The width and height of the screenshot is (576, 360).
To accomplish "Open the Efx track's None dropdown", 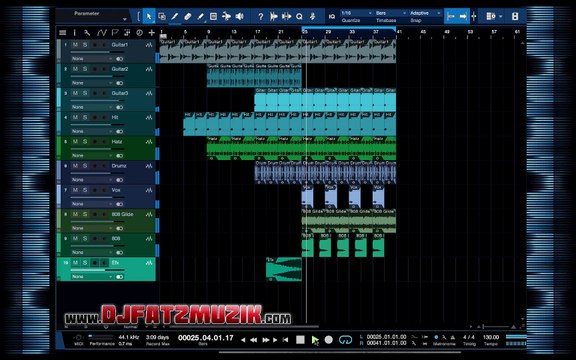I will (x=92, y=277).
